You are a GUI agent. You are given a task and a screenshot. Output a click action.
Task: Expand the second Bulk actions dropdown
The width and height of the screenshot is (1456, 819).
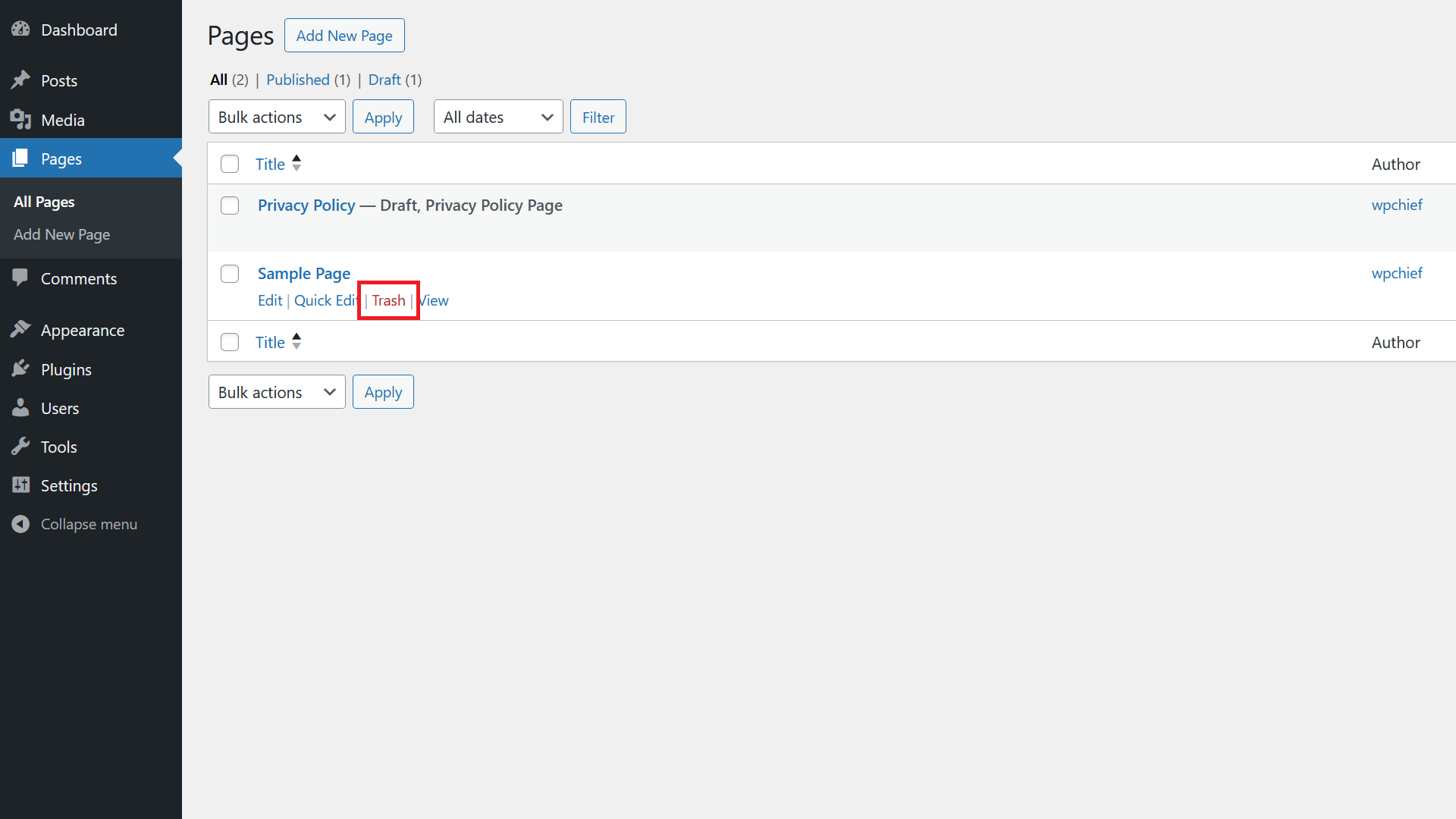276,391
